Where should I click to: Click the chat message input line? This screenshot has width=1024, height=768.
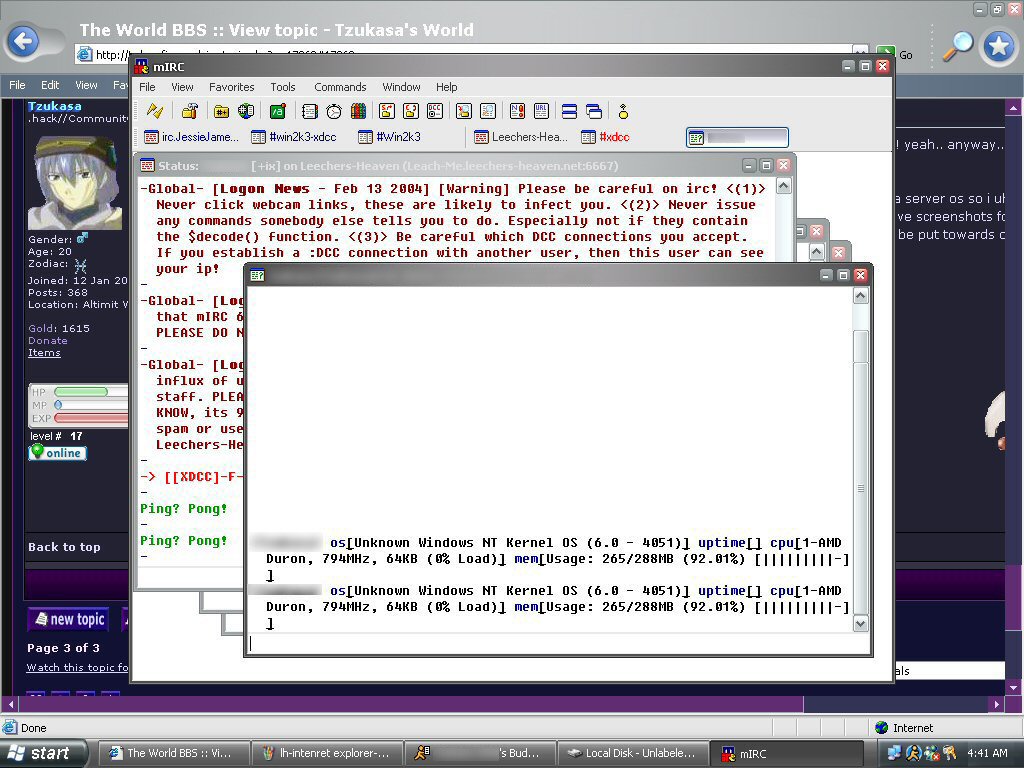click(550, 643)
